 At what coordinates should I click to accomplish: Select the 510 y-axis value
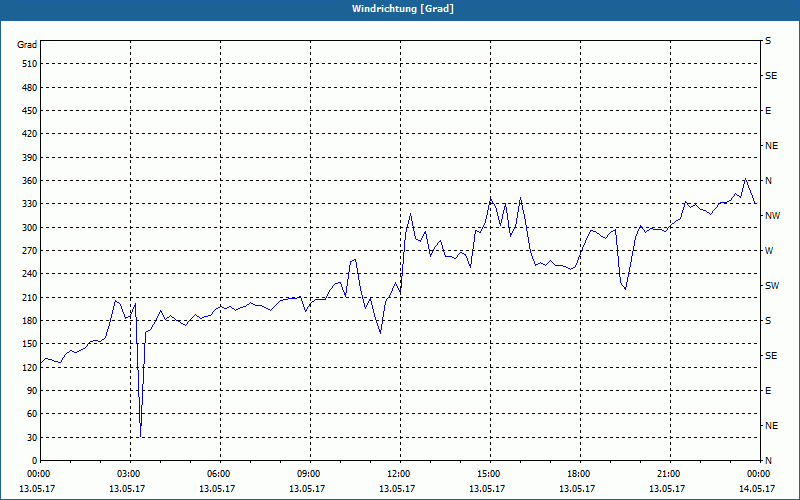(30, 64)
